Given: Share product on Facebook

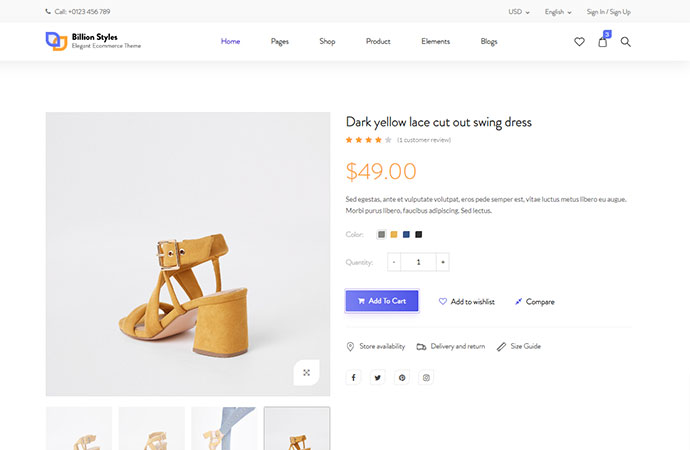Looking at the screenshot, I should pos(354,377).
